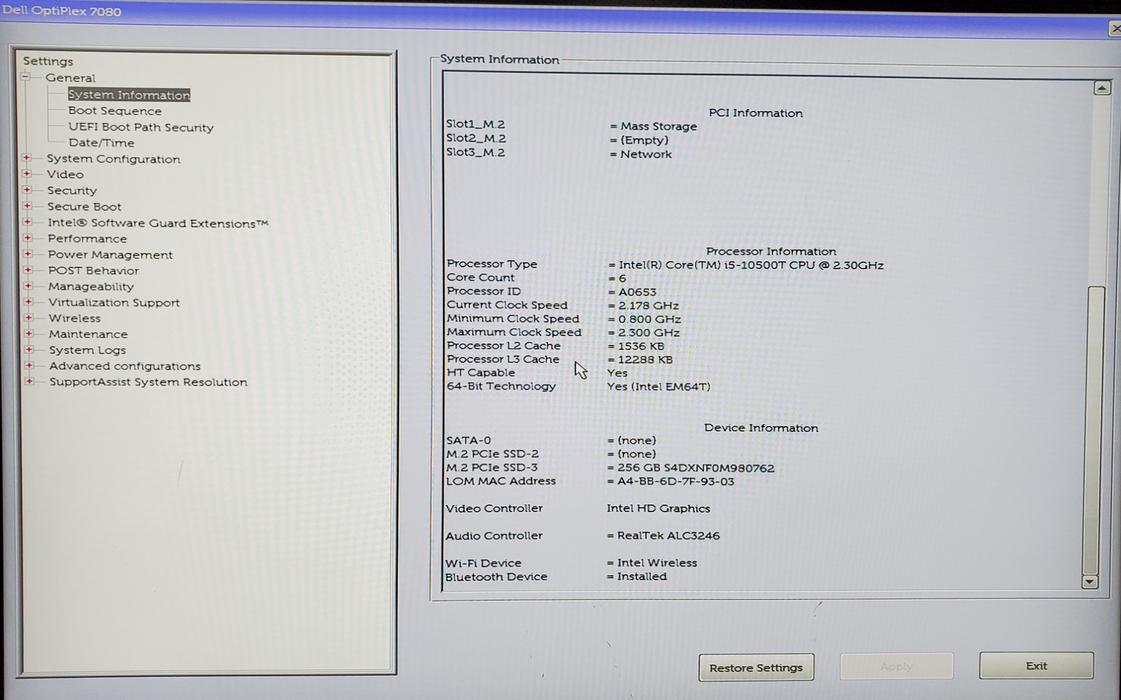Open the Boot Sequence settings
Viewport: 1121px width, 700px height.
[x=114, y=111]
